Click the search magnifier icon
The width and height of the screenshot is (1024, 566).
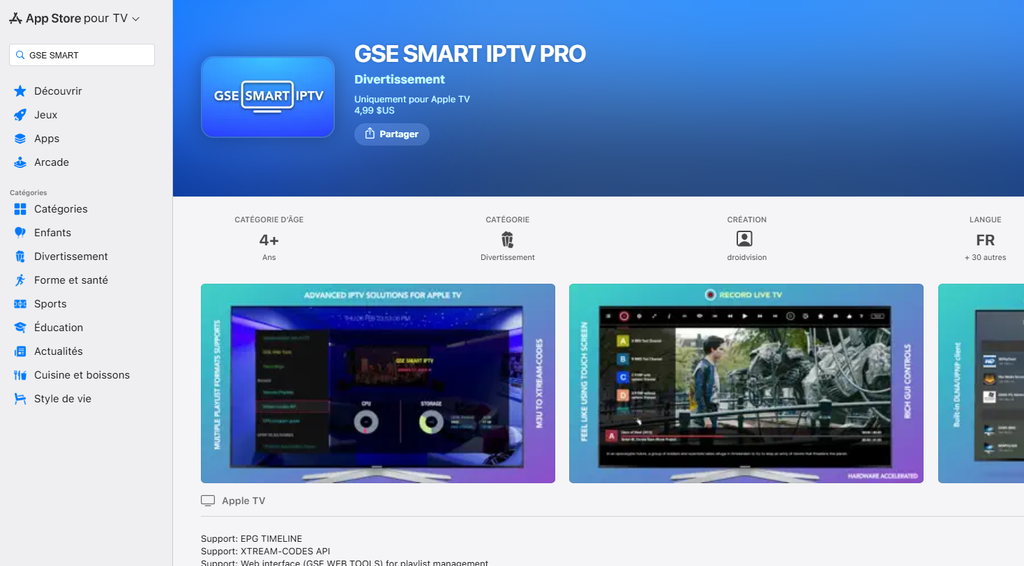click(20, 55)
